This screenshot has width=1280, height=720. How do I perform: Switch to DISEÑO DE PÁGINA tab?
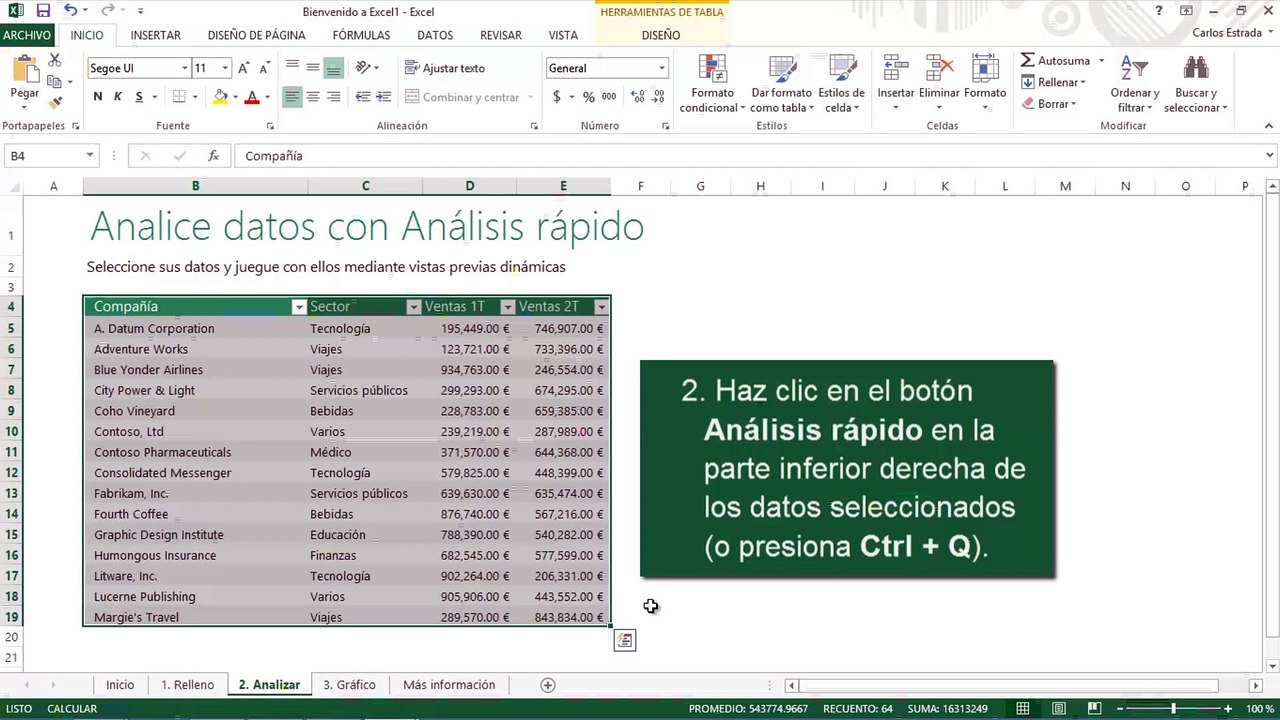click(257, 35)
